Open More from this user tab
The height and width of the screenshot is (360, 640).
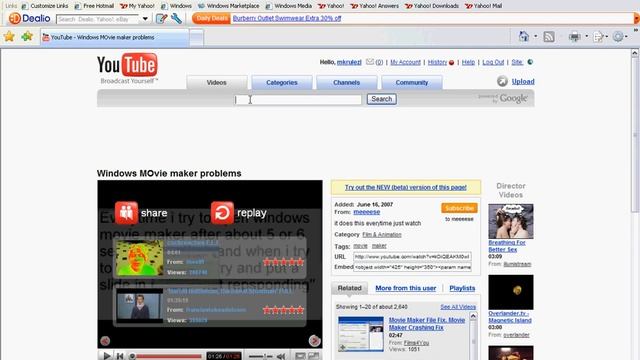click(x=406, y=288)
